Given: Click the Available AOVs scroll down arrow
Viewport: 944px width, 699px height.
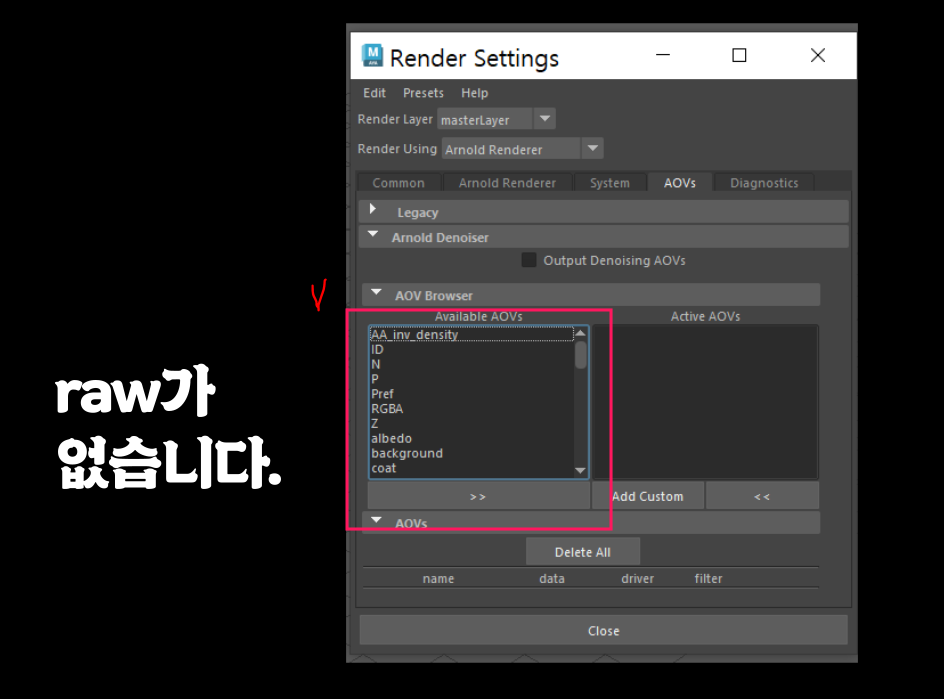Looking at the screenshot, I should point(580,471).
